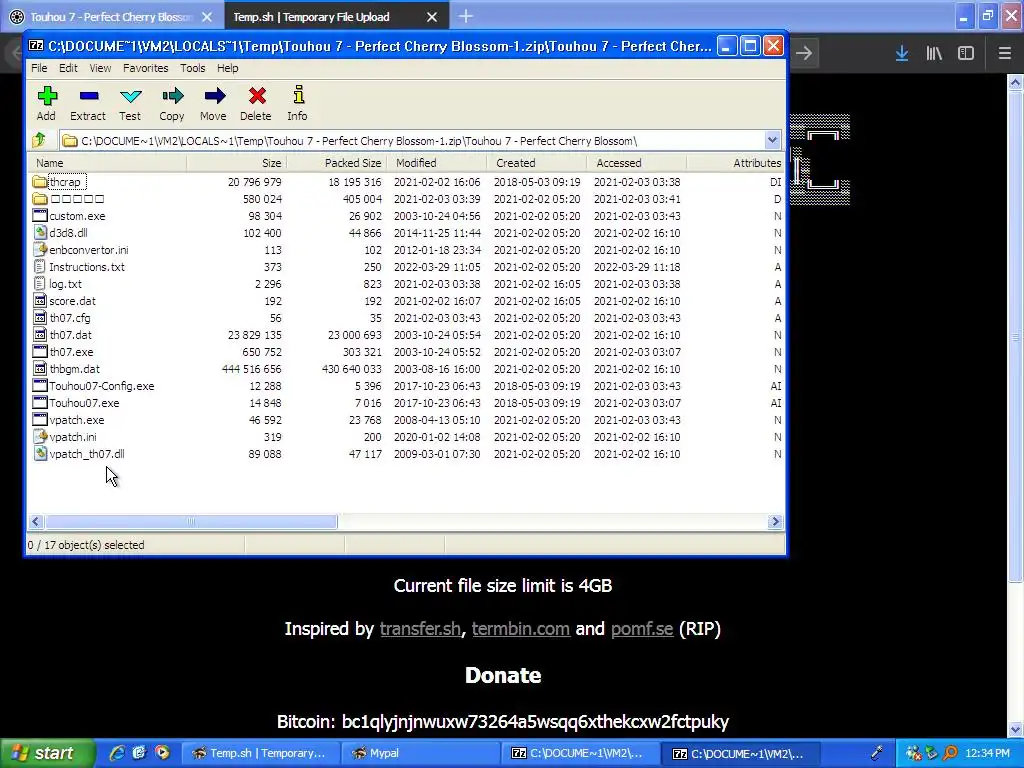Switch to Temp.sh taskbar button

(260, 753)
